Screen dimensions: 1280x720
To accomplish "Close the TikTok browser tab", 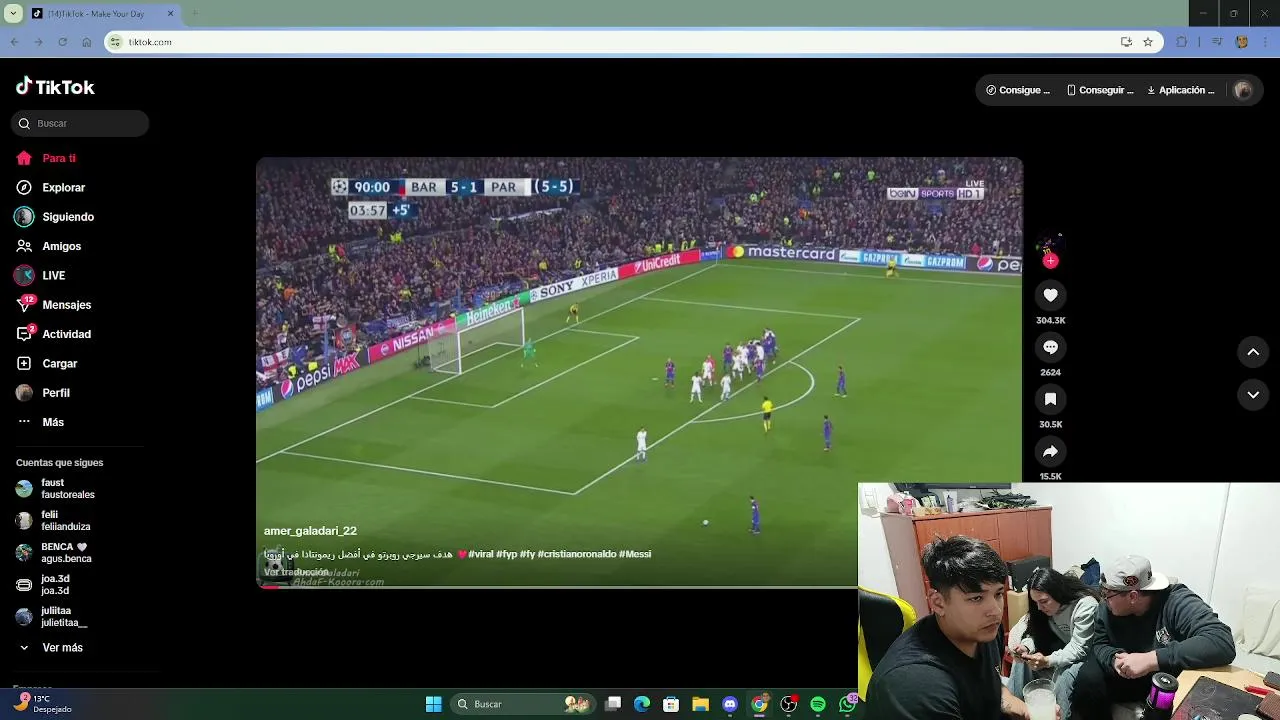I will click(x=170, y=14).
